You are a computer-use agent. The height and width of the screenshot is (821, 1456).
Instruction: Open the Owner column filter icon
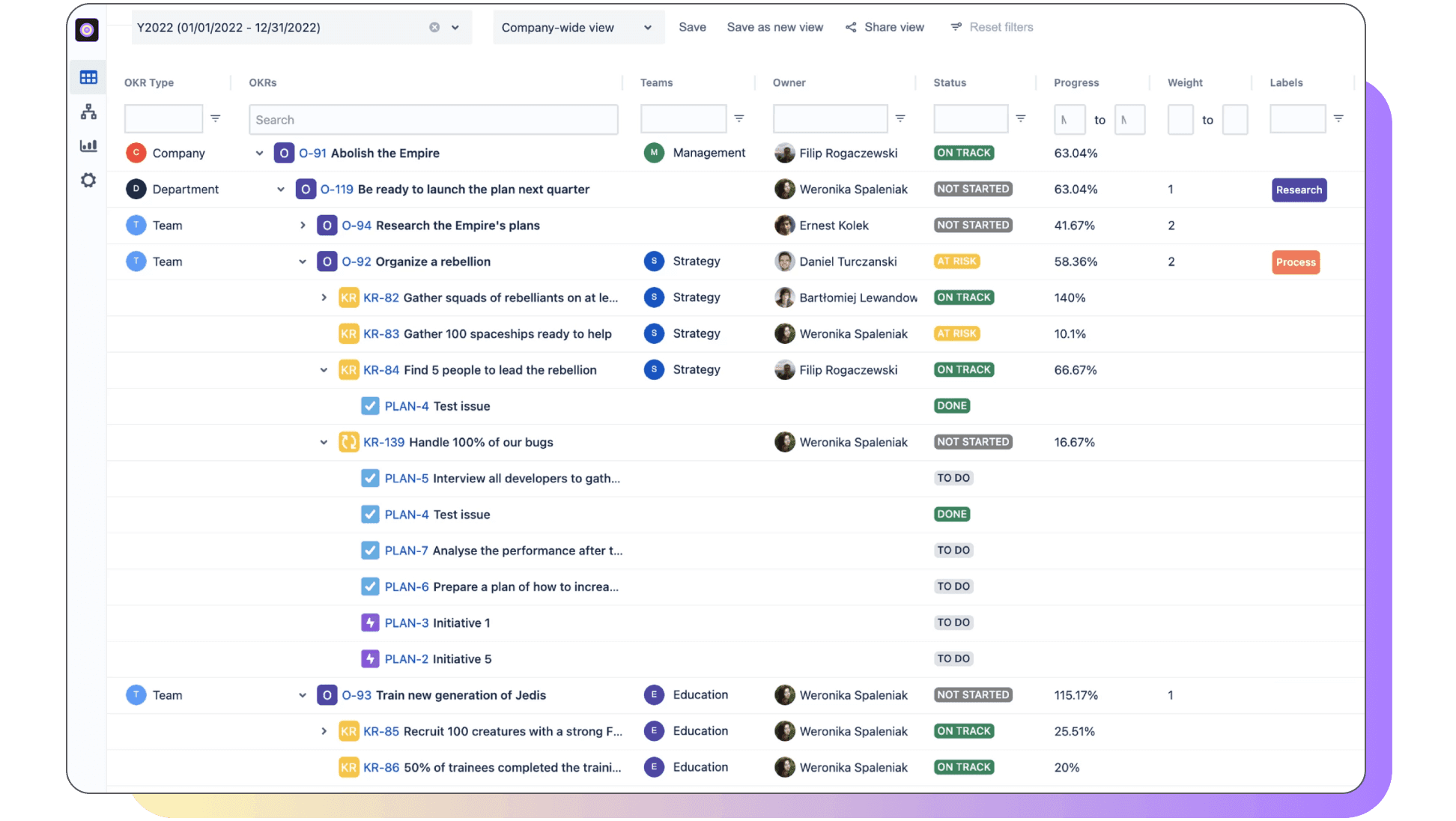click(900, 118)
